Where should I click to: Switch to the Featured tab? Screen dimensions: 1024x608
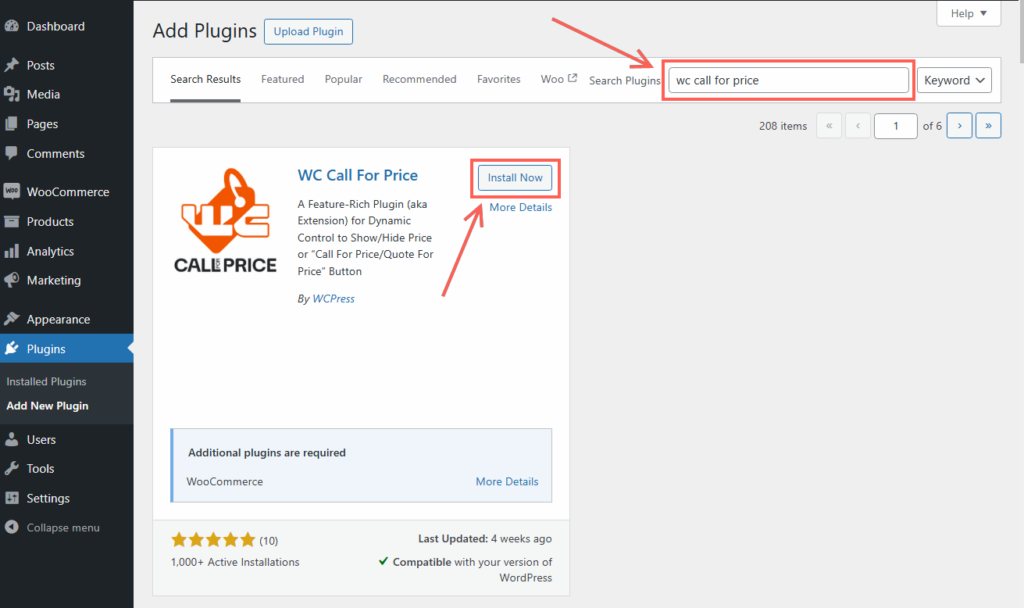tap(283, 79)
